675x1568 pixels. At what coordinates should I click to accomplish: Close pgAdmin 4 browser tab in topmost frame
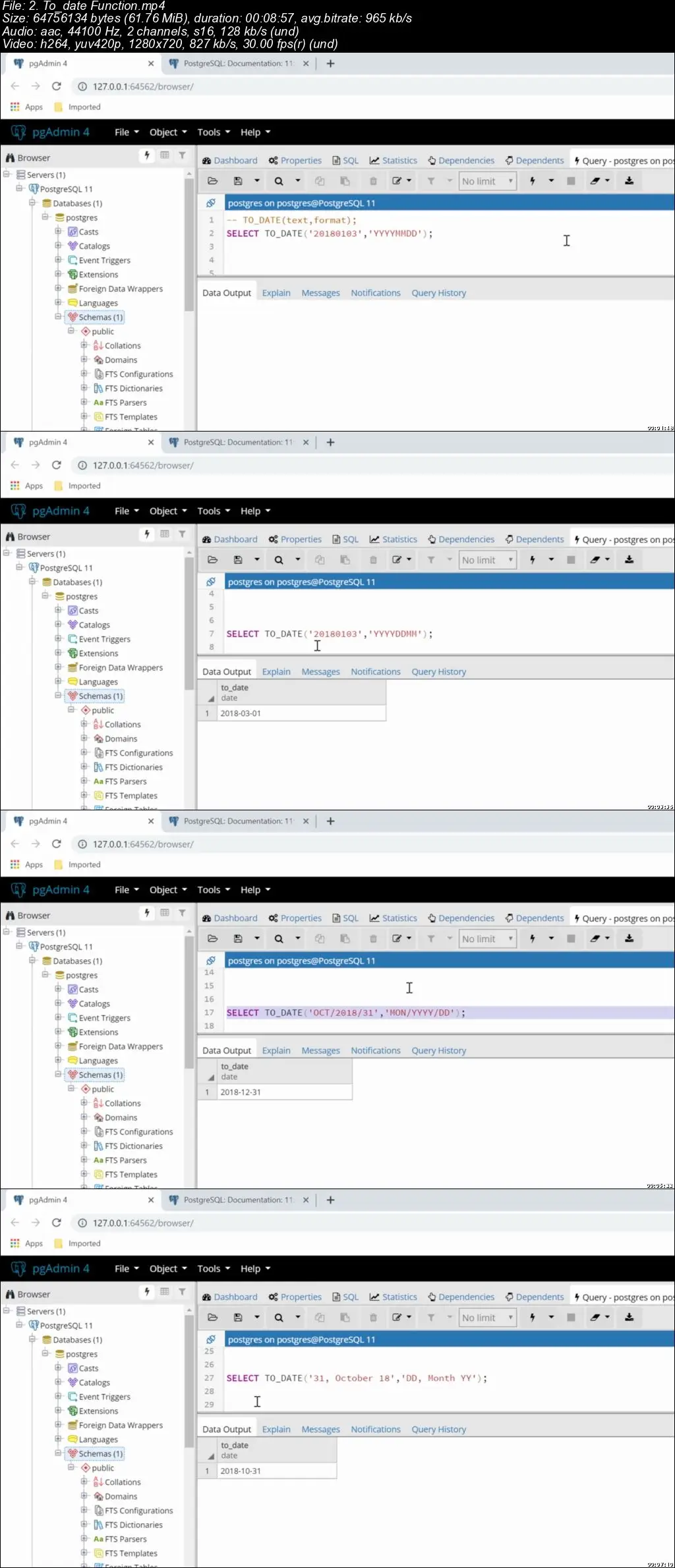pos(151,64)
